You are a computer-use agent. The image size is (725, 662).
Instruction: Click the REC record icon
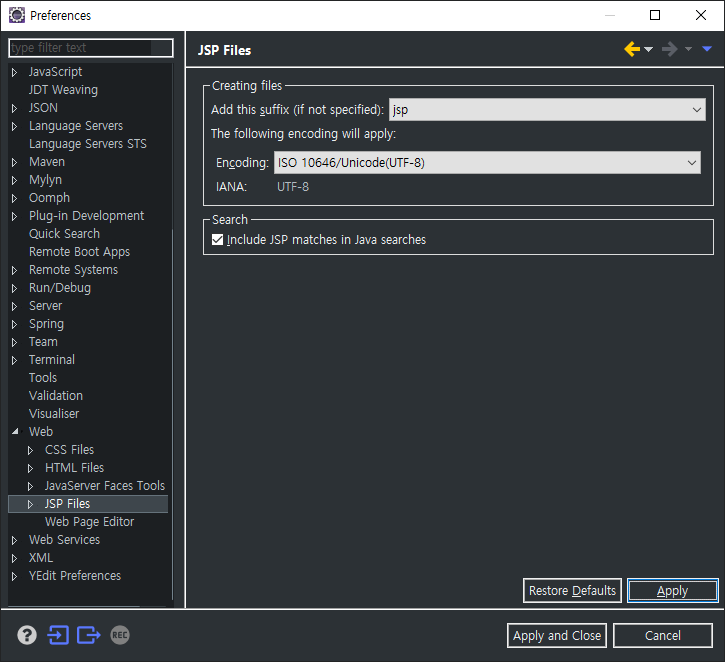click(x=120, y=635)
